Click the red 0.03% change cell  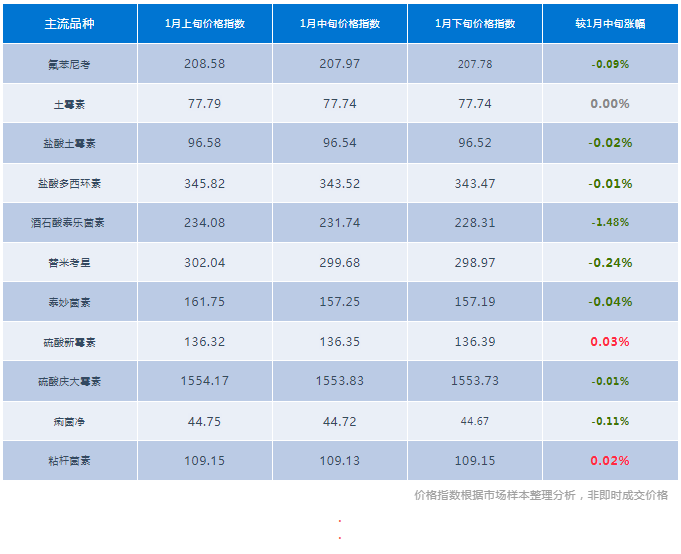610,342
